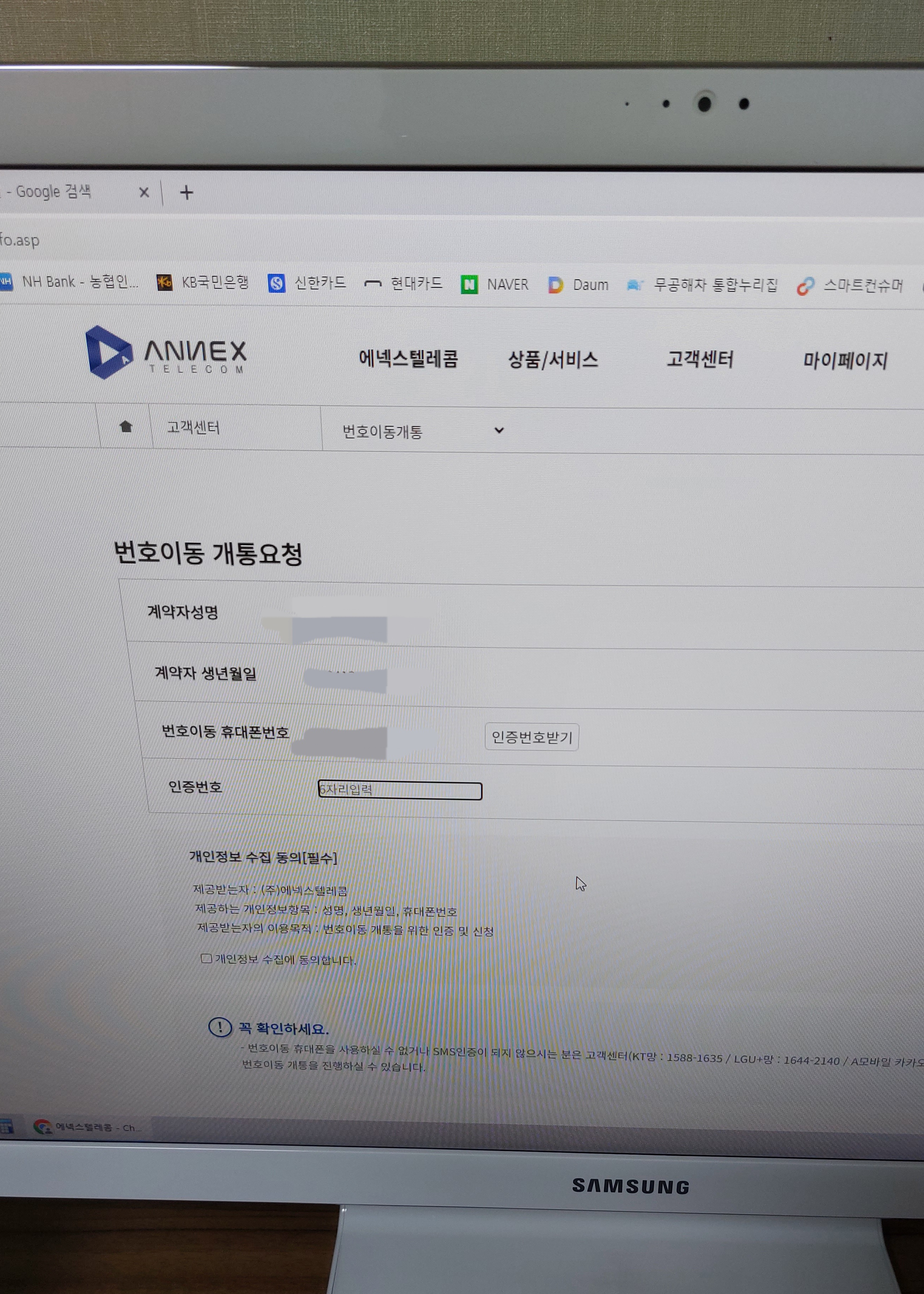
Task: Check the 개인정보 수집에 동의합니다 checkbox
Action: coord(207,958)
